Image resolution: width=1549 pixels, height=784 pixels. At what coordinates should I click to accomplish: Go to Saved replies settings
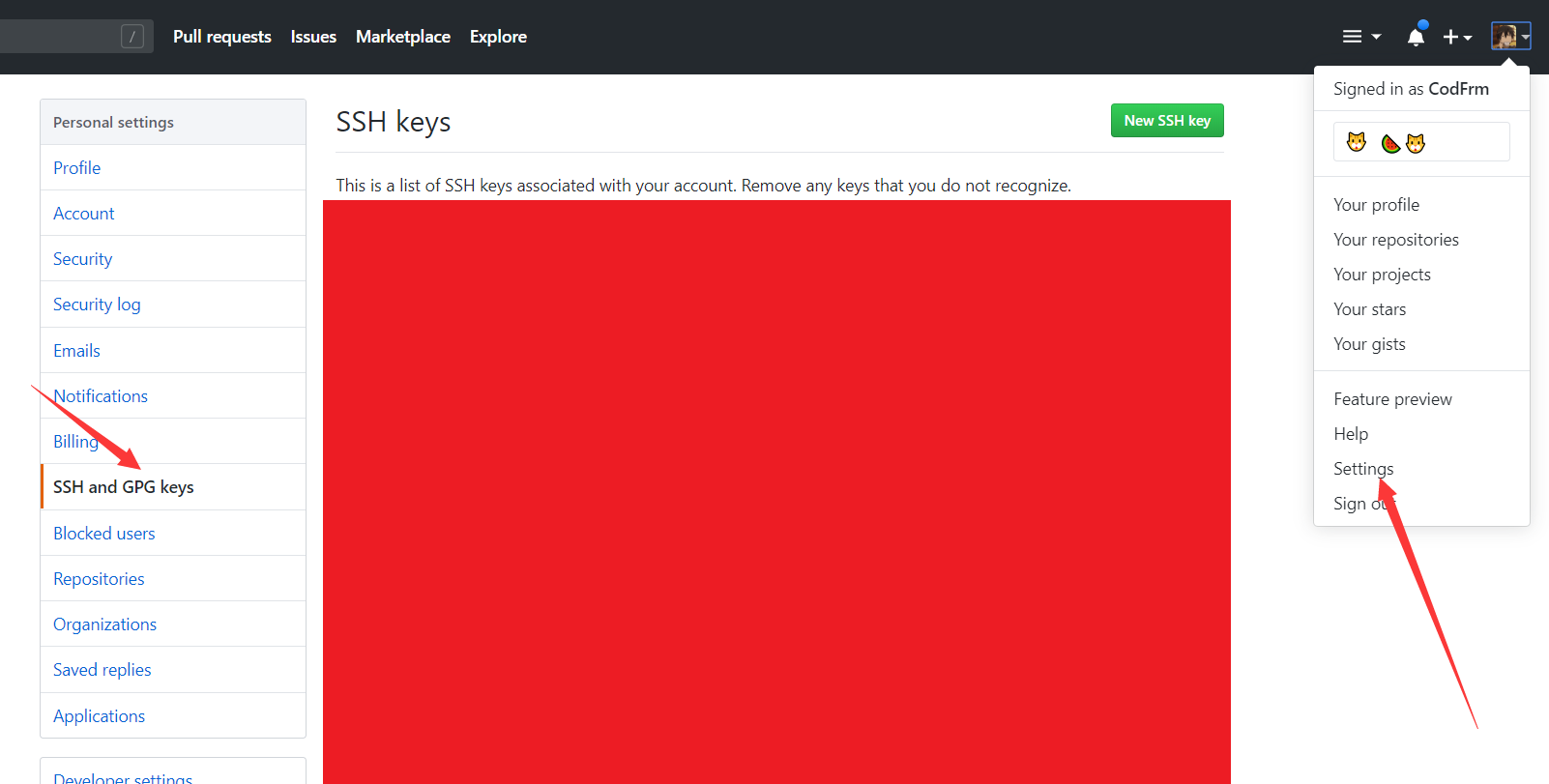102,670
